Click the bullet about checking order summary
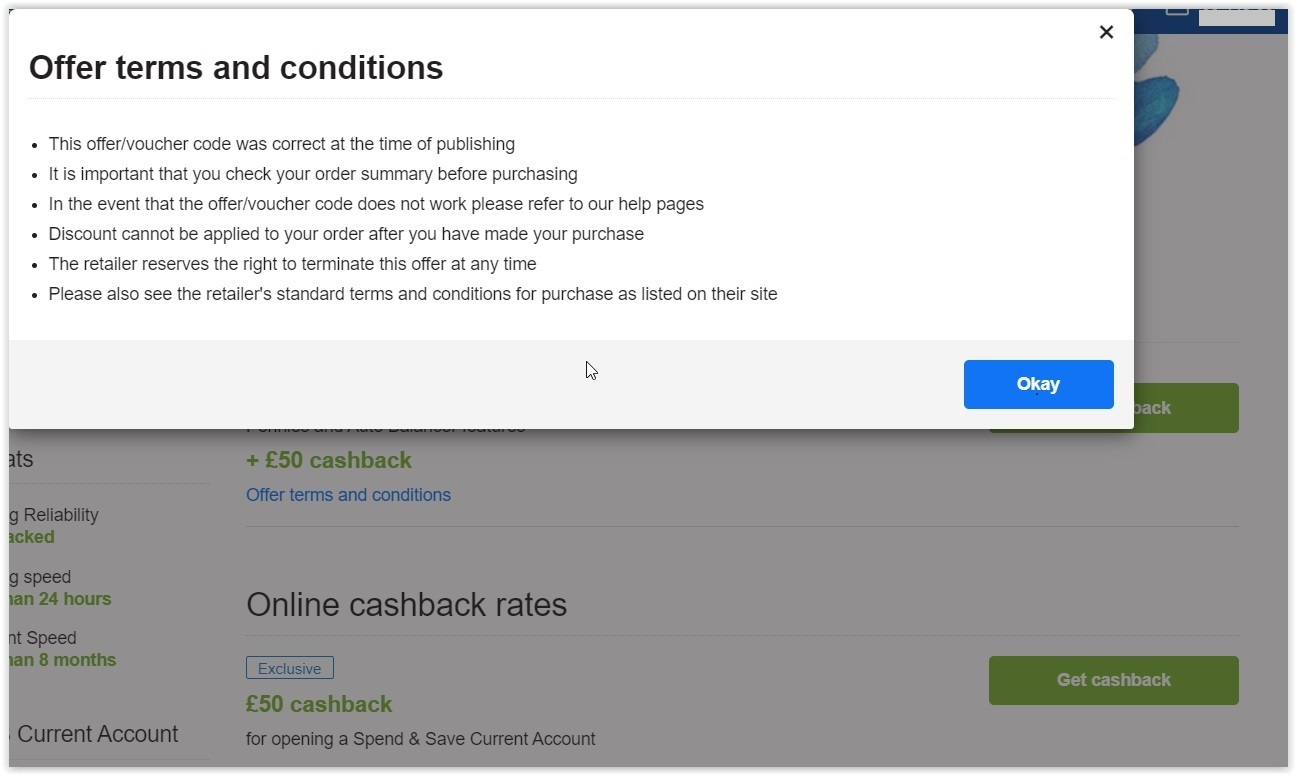1296x775 pixels. tap(313, 174)
